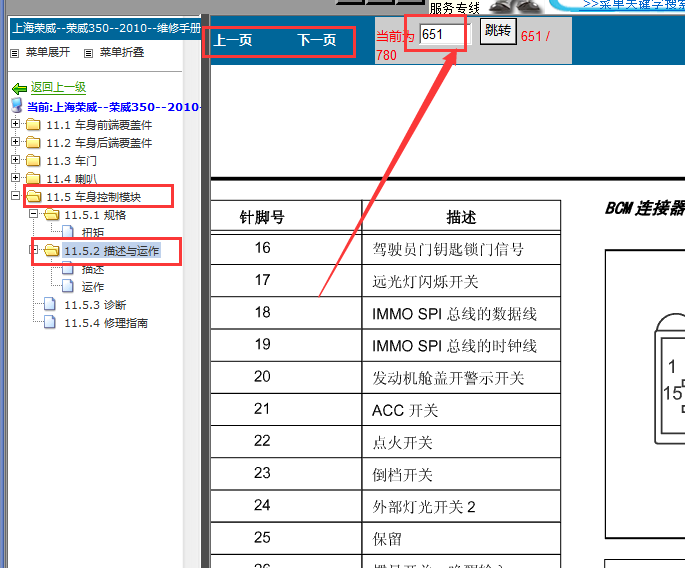Open 11.5.3 诊断 page
The height and width of the screenshot is (568, 685).
pos(95,305)
